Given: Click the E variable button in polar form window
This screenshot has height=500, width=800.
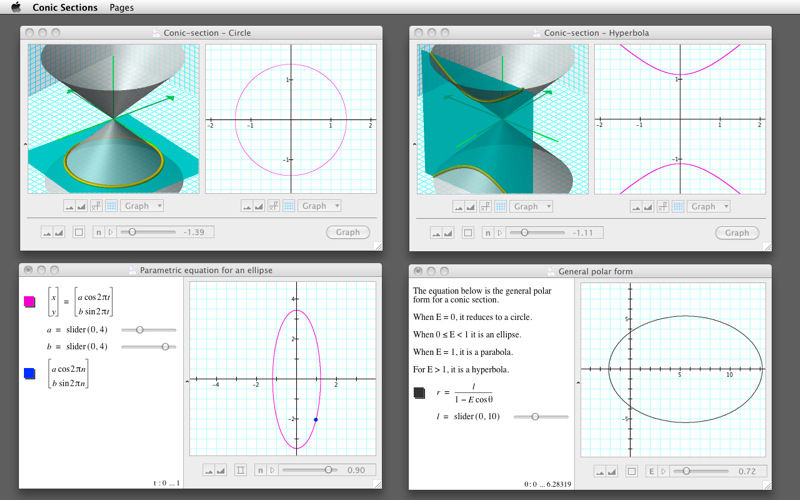Looking at the screenshot, I should point(652,471).
